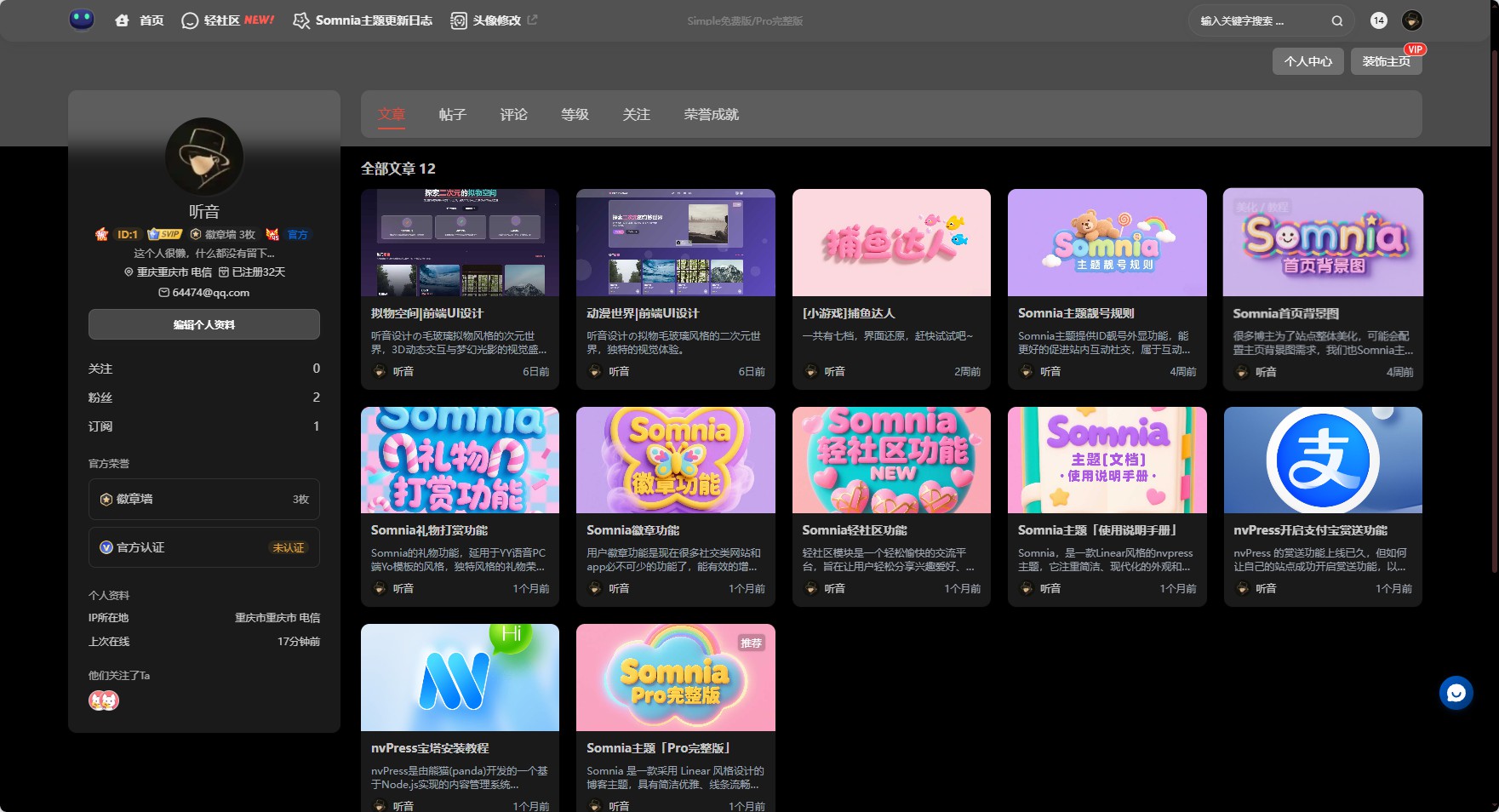Click title Somnia徽章功能

(x=632, y=530)
